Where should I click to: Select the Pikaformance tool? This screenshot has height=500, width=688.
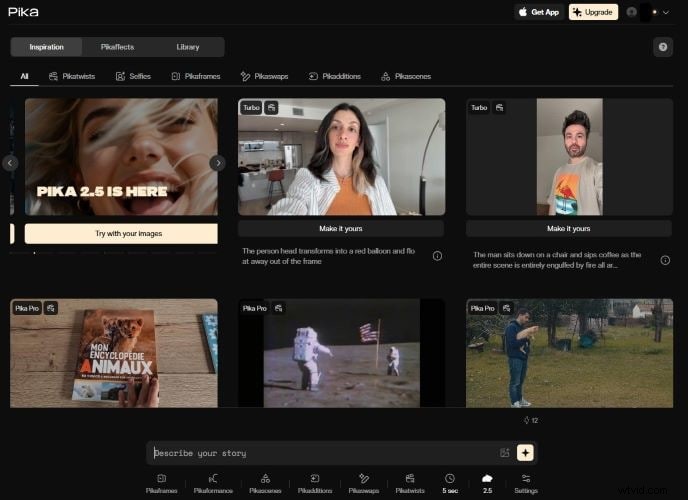(x=213, y=484)
